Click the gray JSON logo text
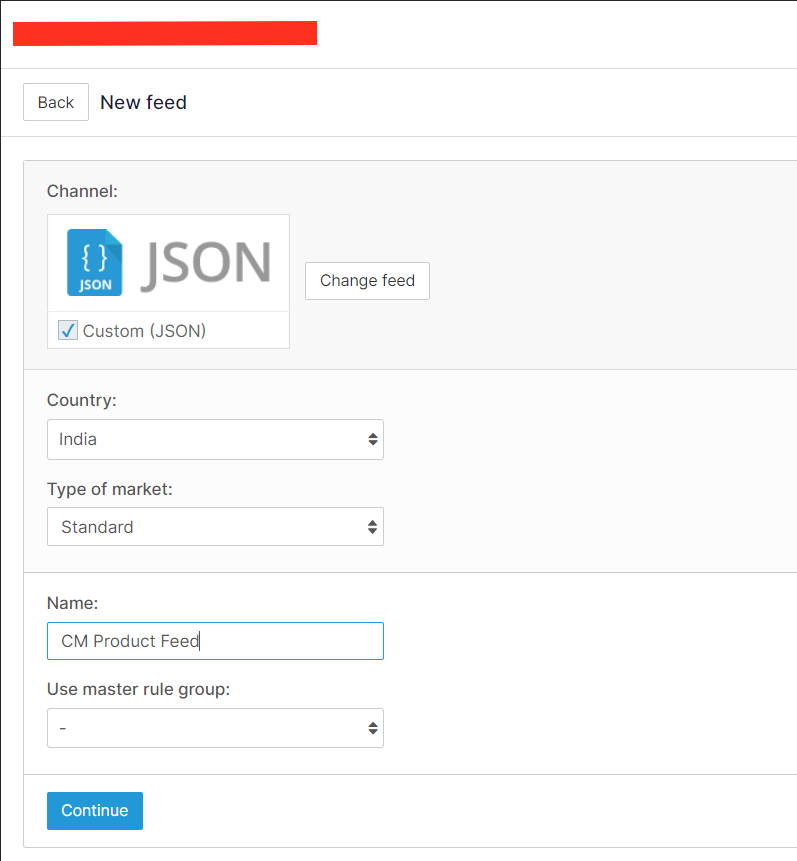The height and width of the screenshot is (861, 797). pyautogui.click(x=206, y=262)
